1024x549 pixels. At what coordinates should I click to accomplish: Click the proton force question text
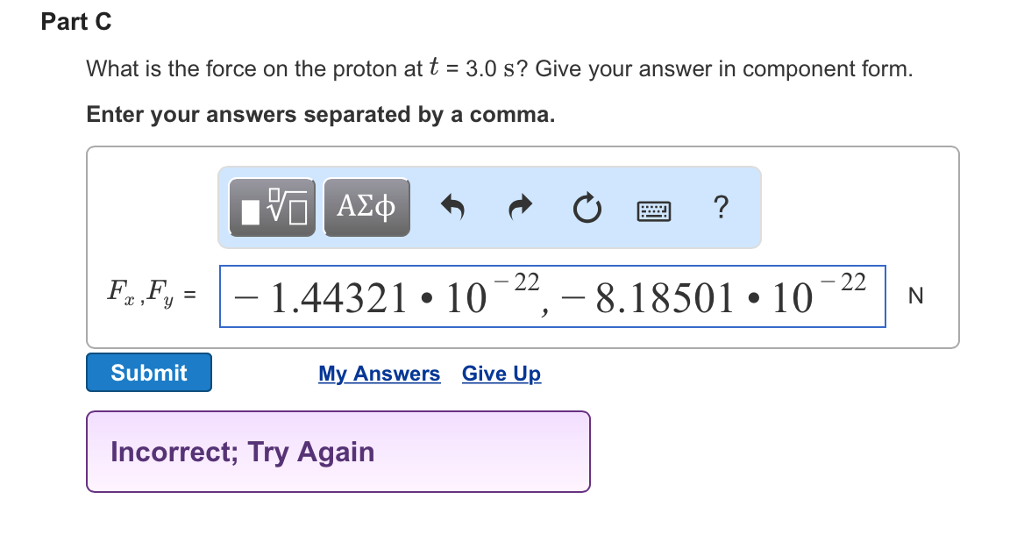[500, 69]
